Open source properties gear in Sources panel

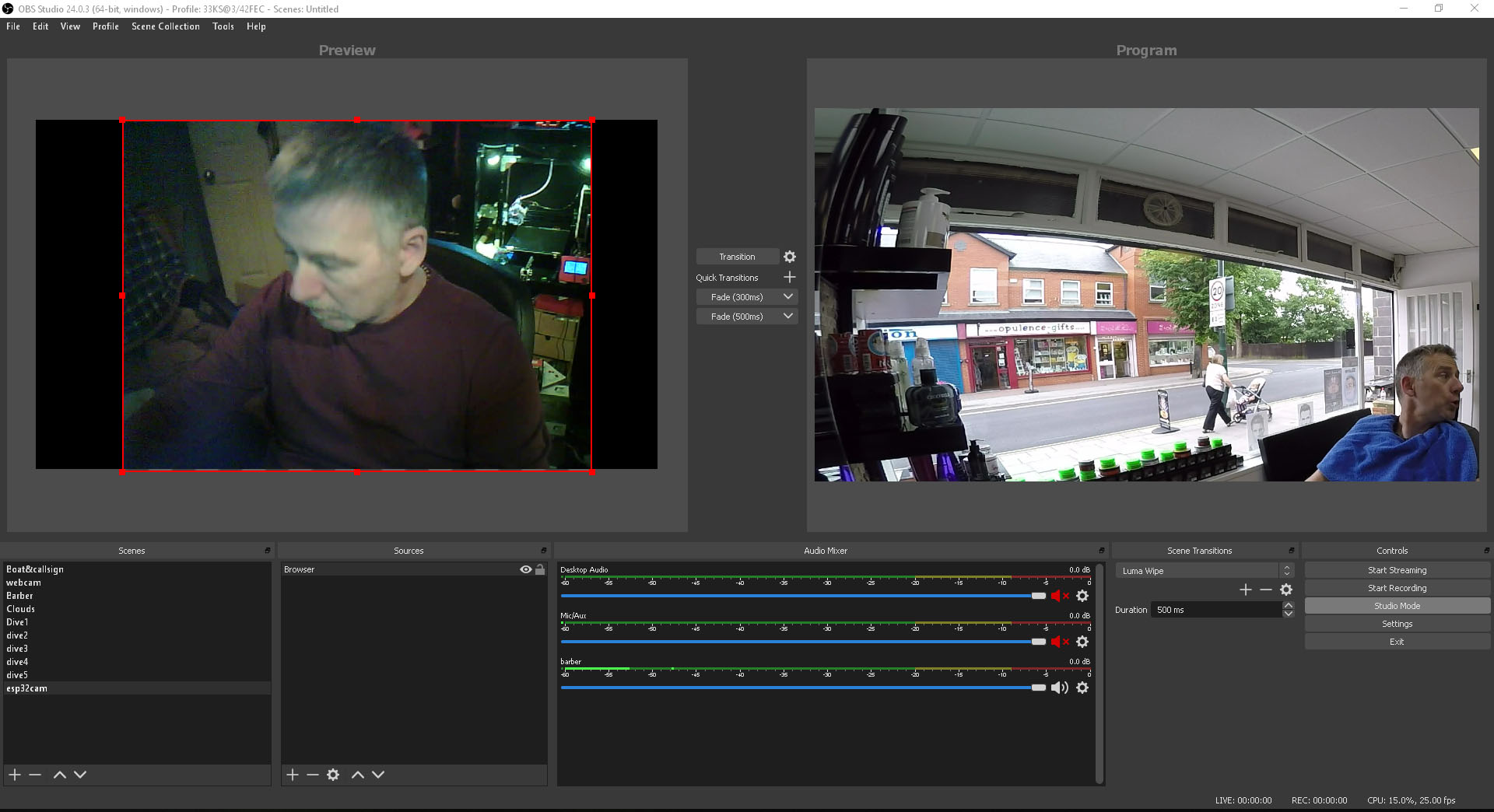coord(333,775)
